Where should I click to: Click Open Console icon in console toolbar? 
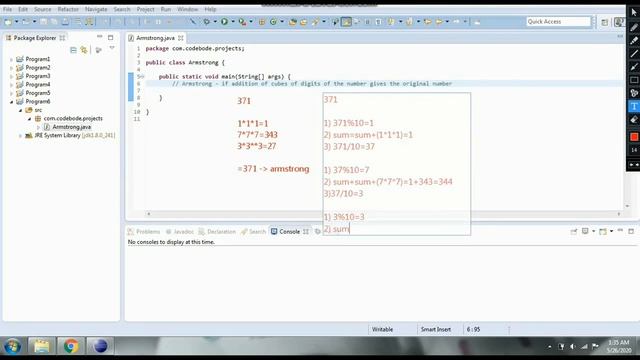pos(603,231)
